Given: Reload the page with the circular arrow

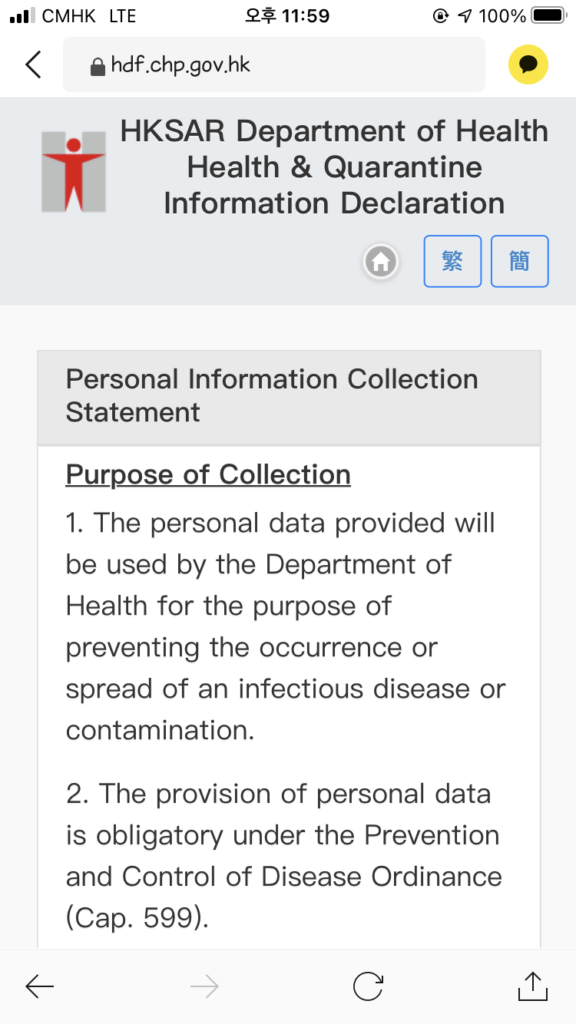Looking at the screenshot, I should (368, 986).
